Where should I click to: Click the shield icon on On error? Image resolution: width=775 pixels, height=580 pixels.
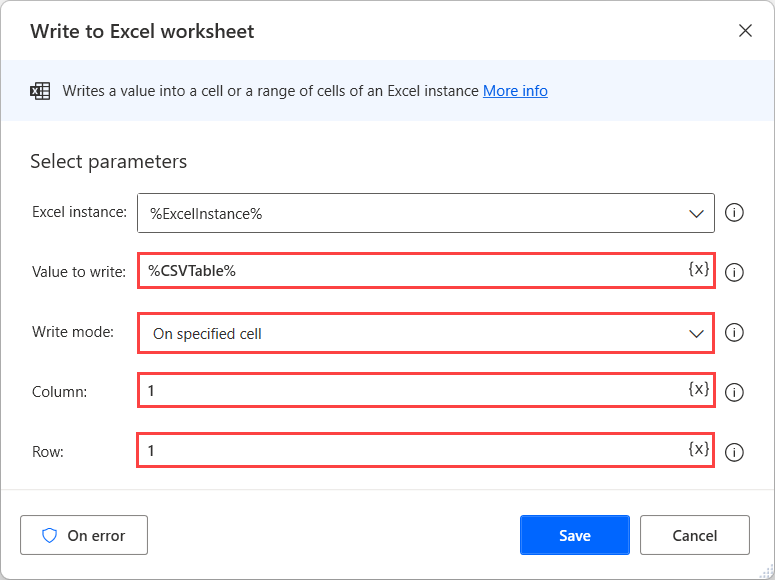50,535
